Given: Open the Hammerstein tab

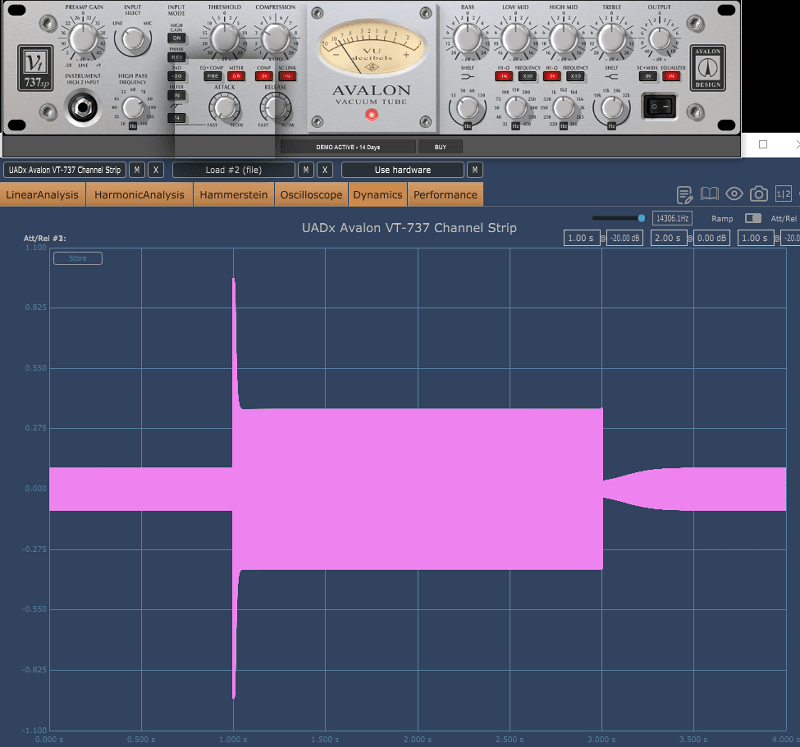Looking at the screenshot, I should point(234,195).
